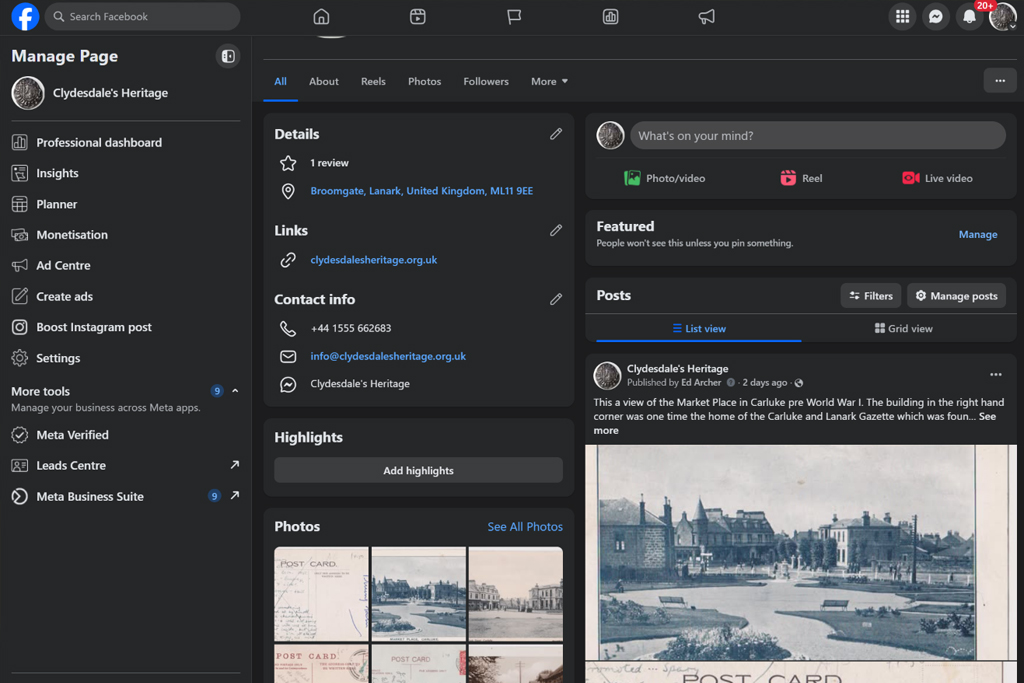The height and width of the screenshot is (683, 1024).
Task: Click the +44 1555 662683 phone number
Action: pos(351,328)
